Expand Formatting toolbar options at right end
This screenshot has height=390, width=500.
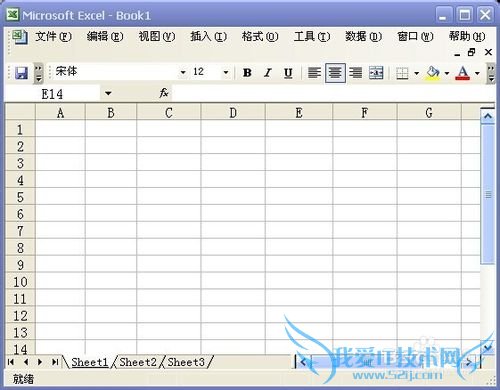coord(491,73)
